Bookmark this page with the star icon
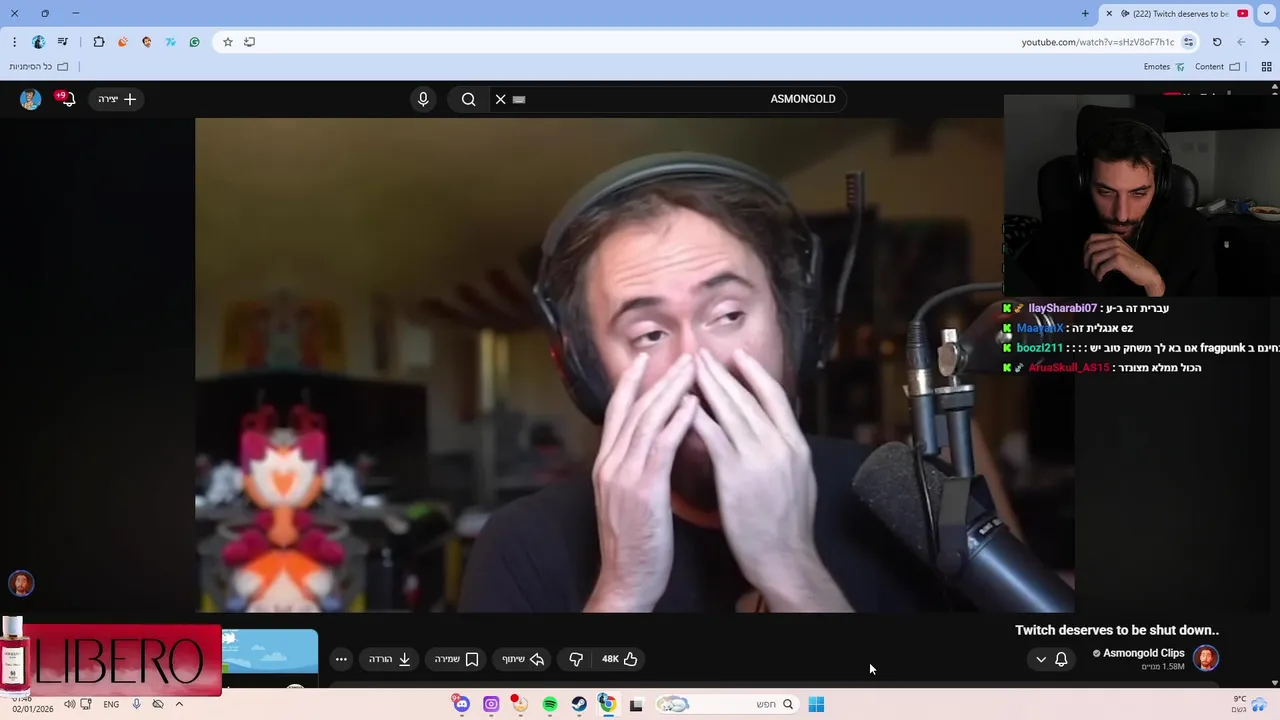 (228, 42)
